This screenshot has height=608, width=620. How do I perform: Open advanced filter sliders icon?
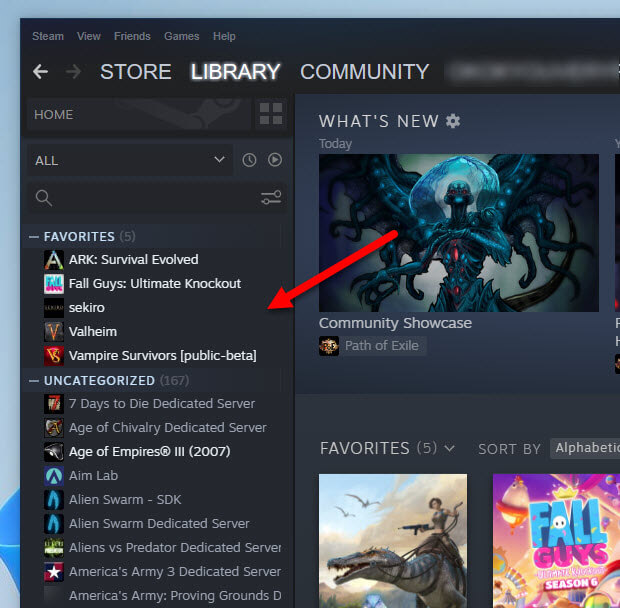click(x=271, y=197)
